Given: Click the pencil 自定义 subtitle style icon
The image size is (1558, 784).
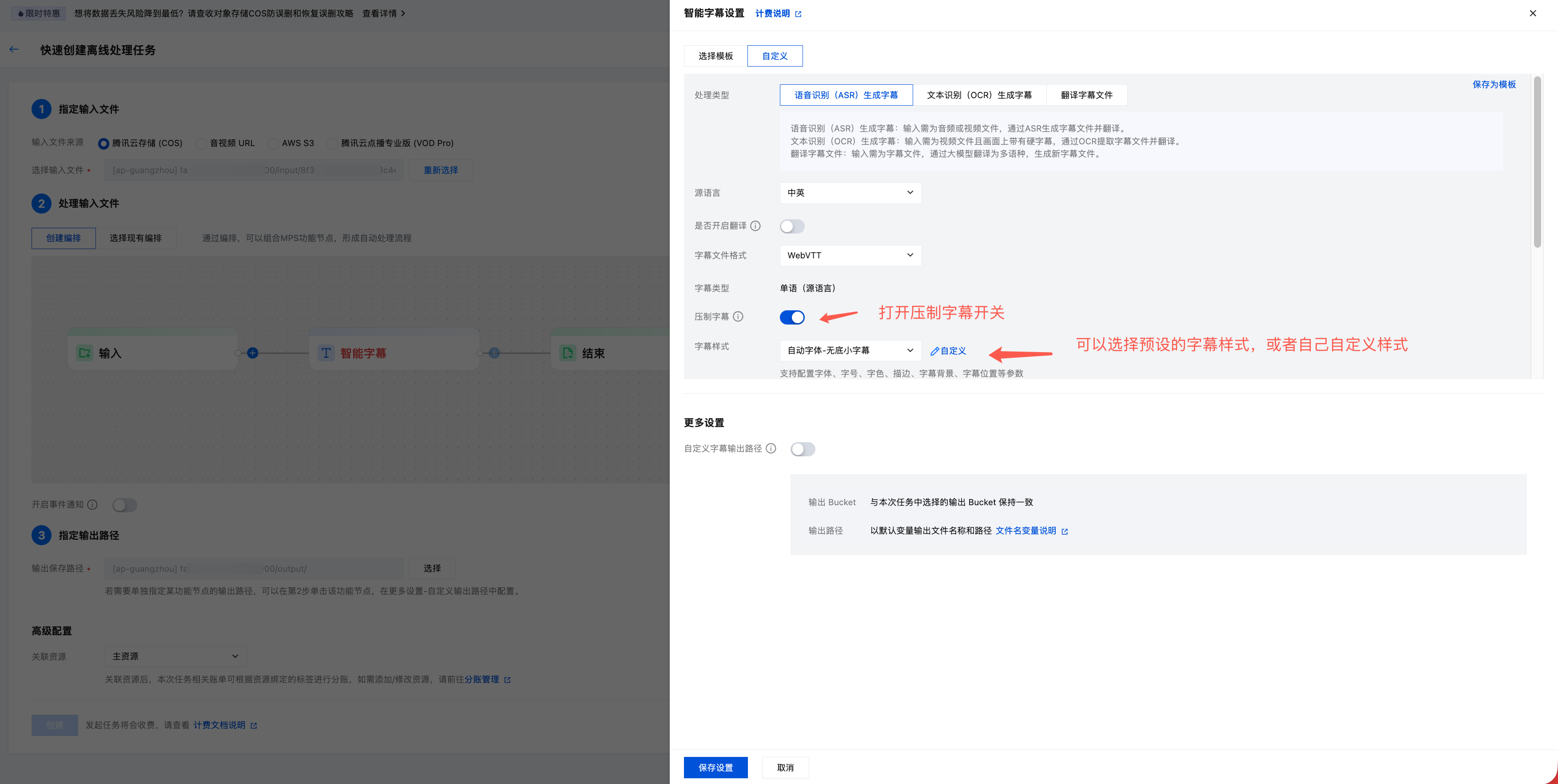Looking at the screenshot, I should [x=935, y=351].
